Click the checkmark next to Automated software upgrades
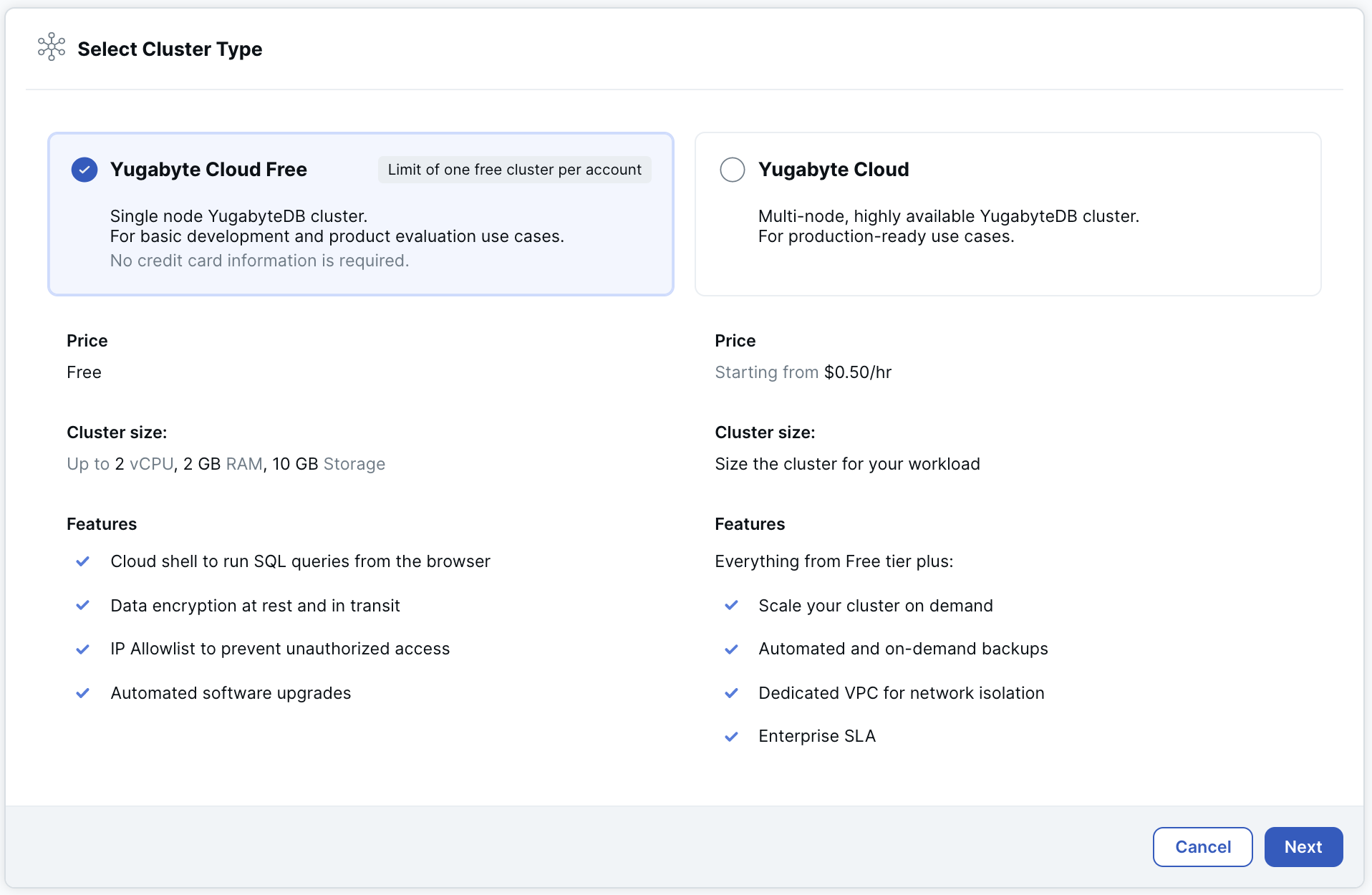This screenshot has width=1372, height=895. 83,693
